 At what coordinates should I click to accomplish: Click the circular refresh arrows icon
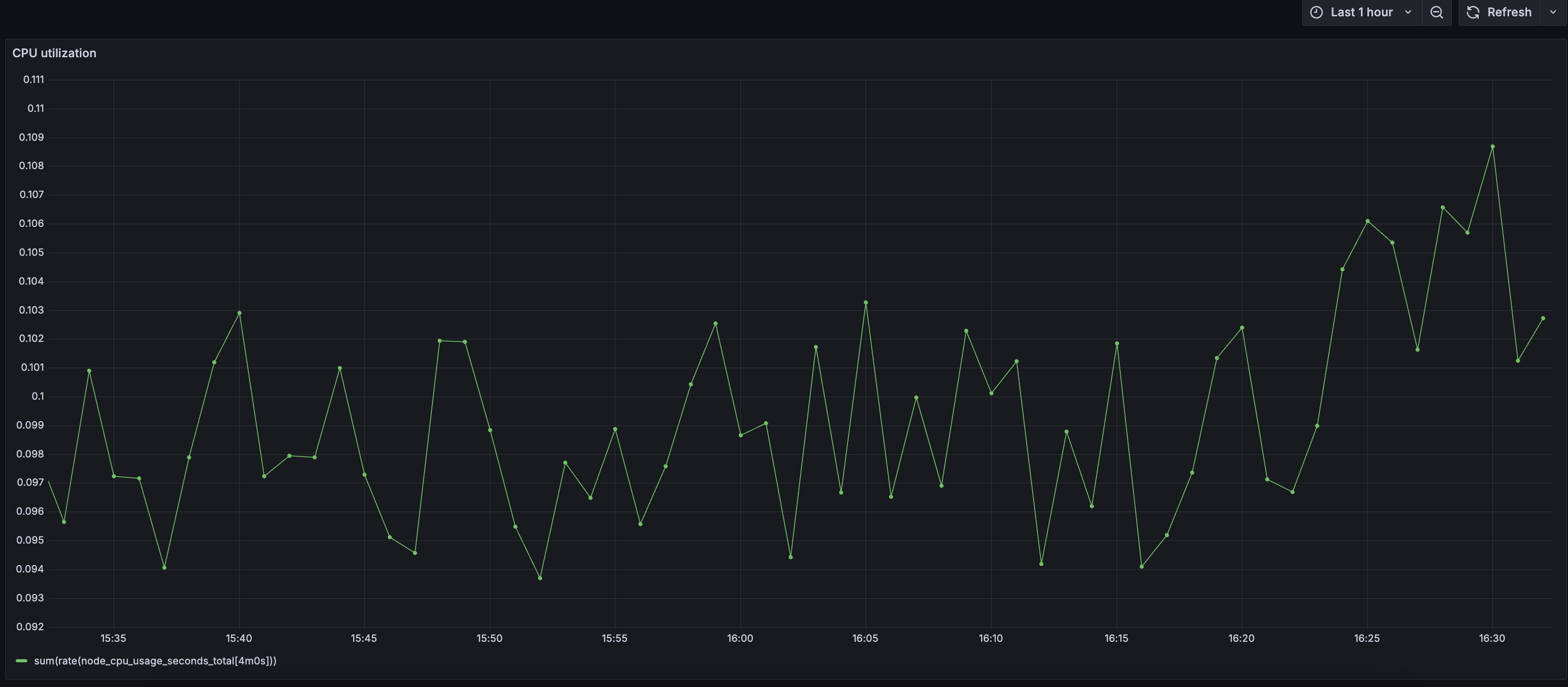pyautogui.click(x=1473, y=12)
